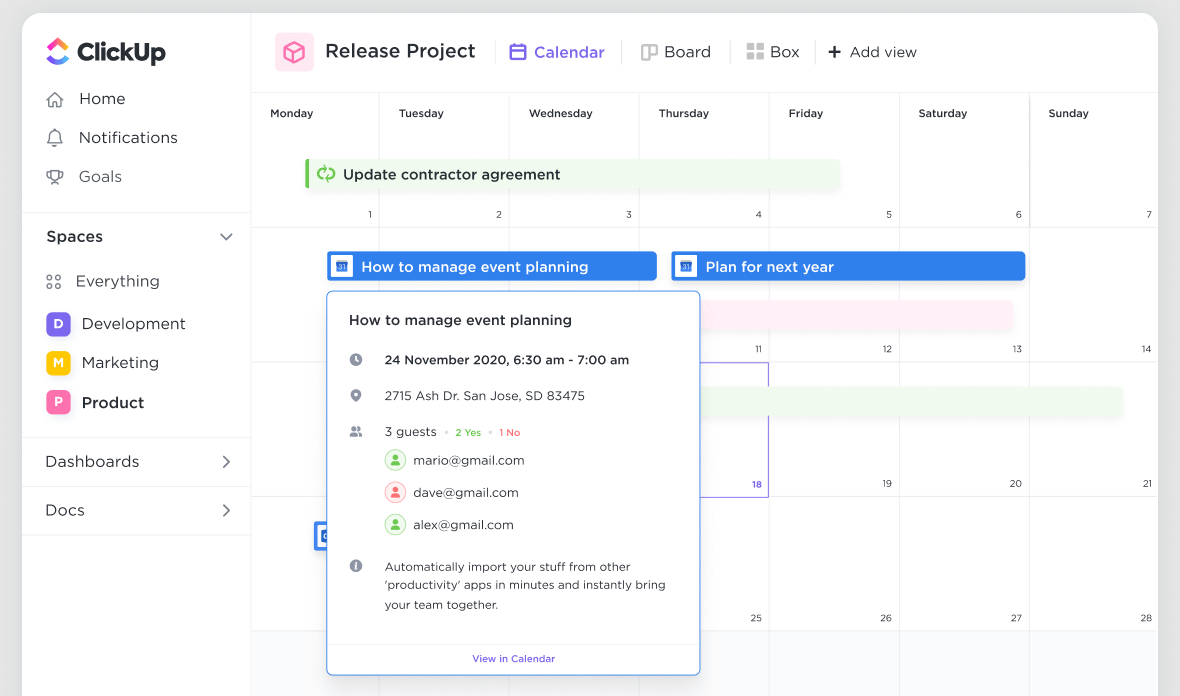Viewport: 1180px width, 696px height.
Task: Switch to the Board view tab
Action: tap(676, 52)
